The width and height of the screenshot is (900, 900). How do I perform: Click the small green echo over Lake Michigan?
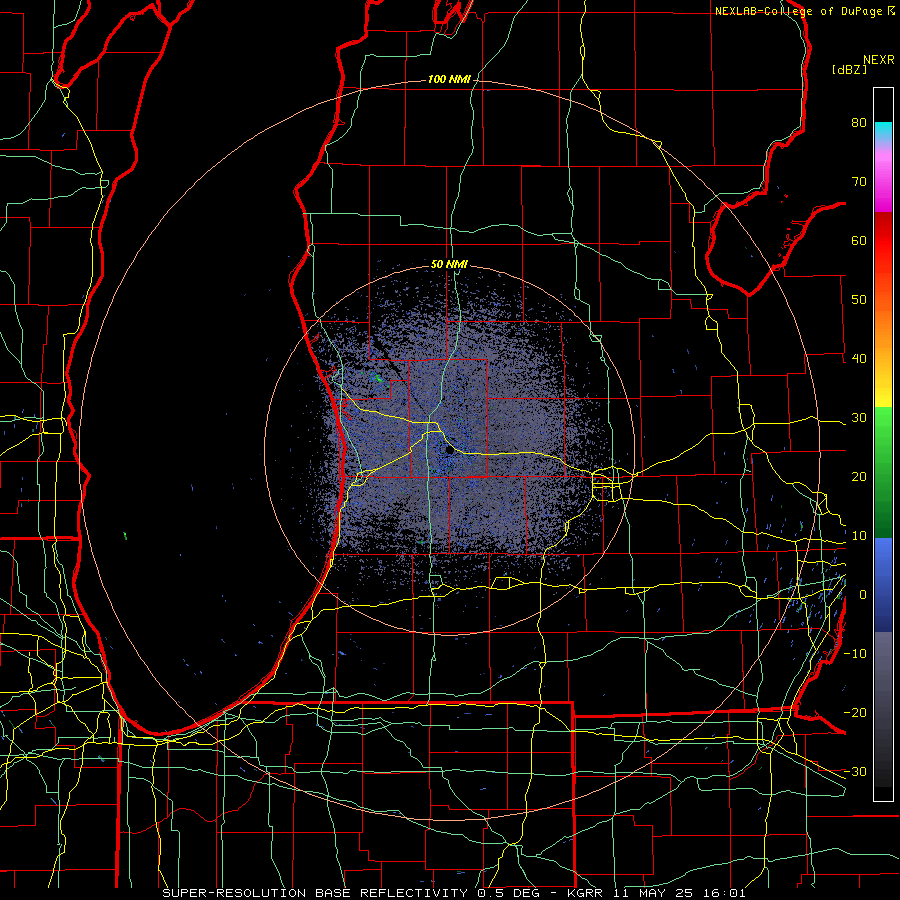126,536
